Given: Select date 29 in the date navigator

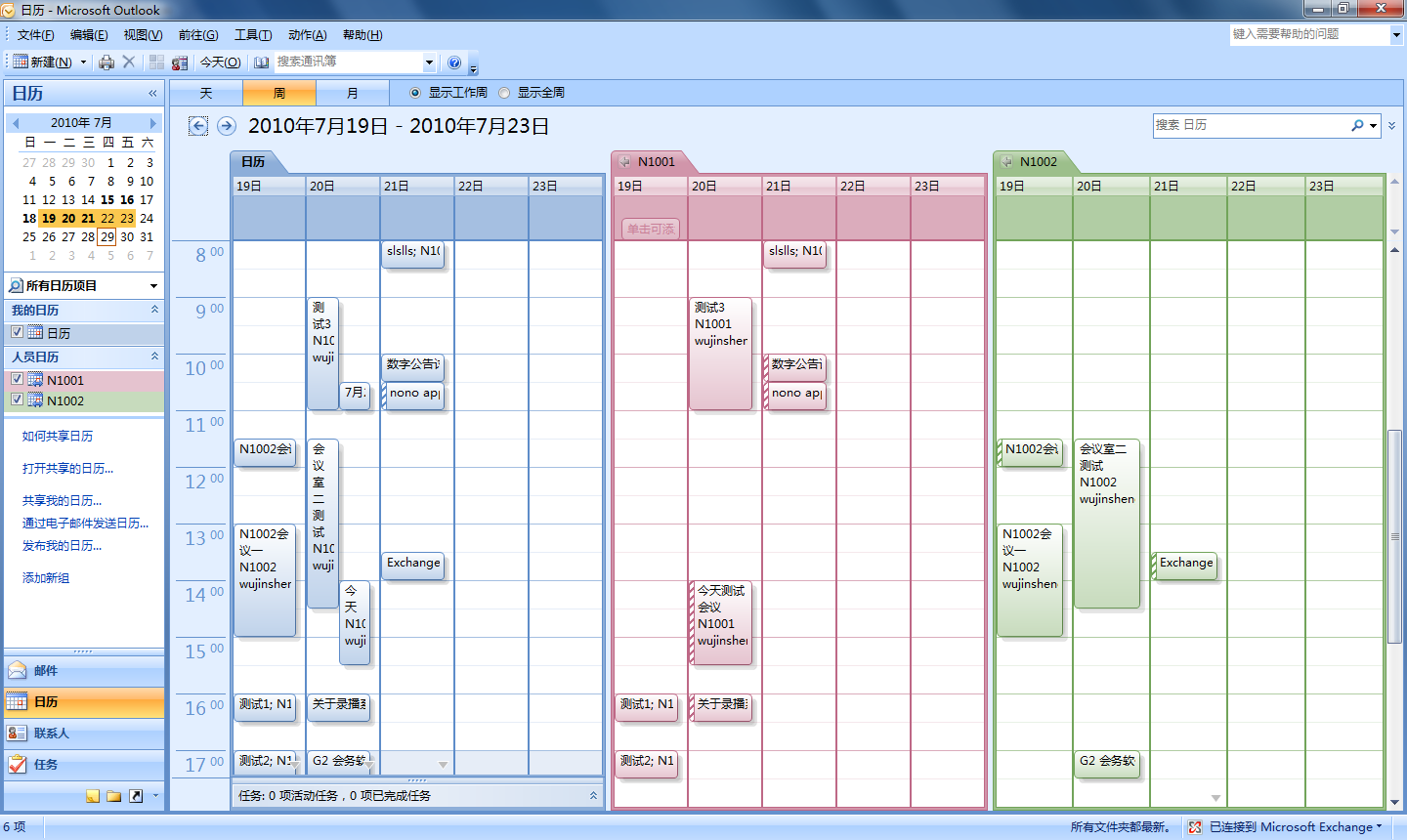Looking at the screenshot, I should coord(107,237).
